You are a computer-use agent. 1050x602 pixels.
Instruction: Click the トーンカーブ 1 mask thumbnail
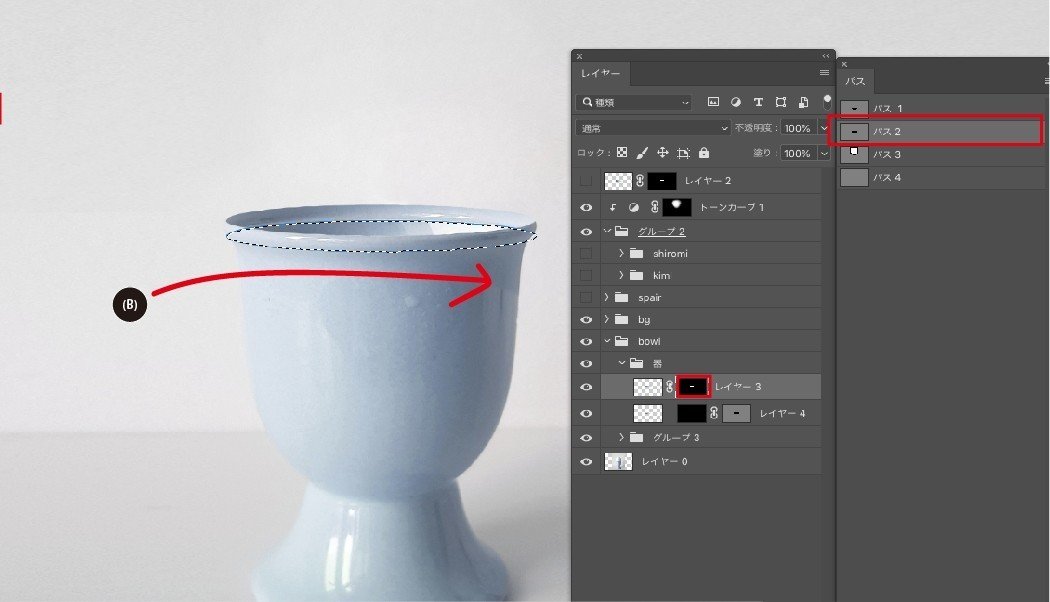[676, 207]
